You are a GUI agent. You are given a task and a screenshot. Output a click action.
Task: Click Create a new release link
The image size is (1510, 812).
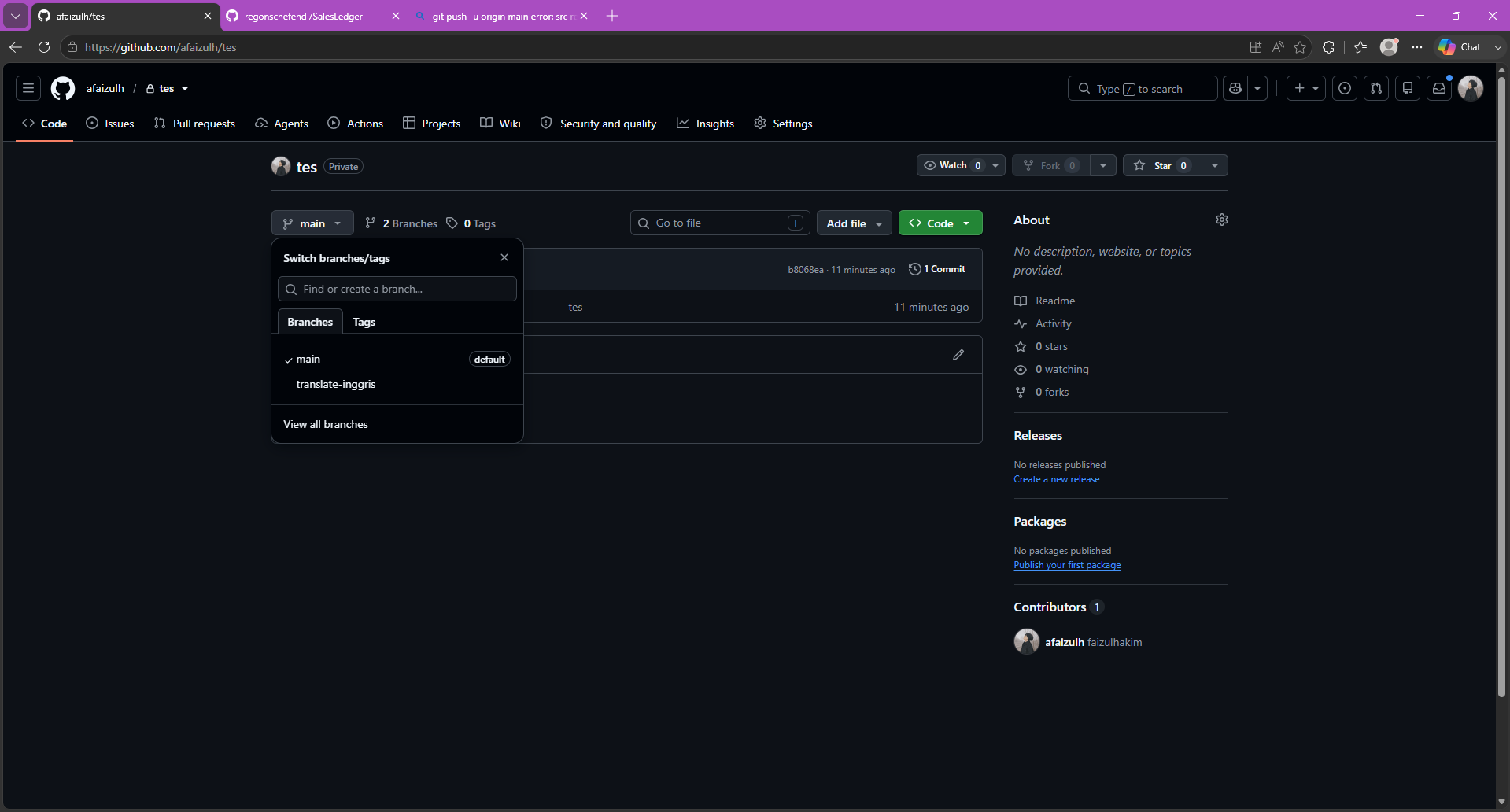coord(1057,479)
